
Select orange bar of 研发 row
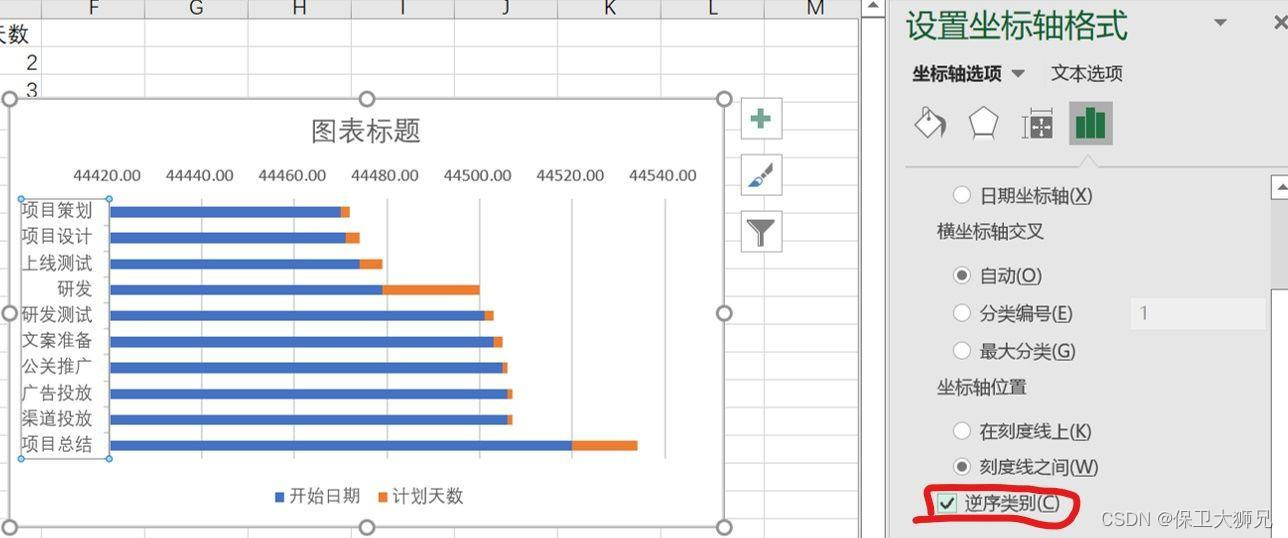(431, 290)
